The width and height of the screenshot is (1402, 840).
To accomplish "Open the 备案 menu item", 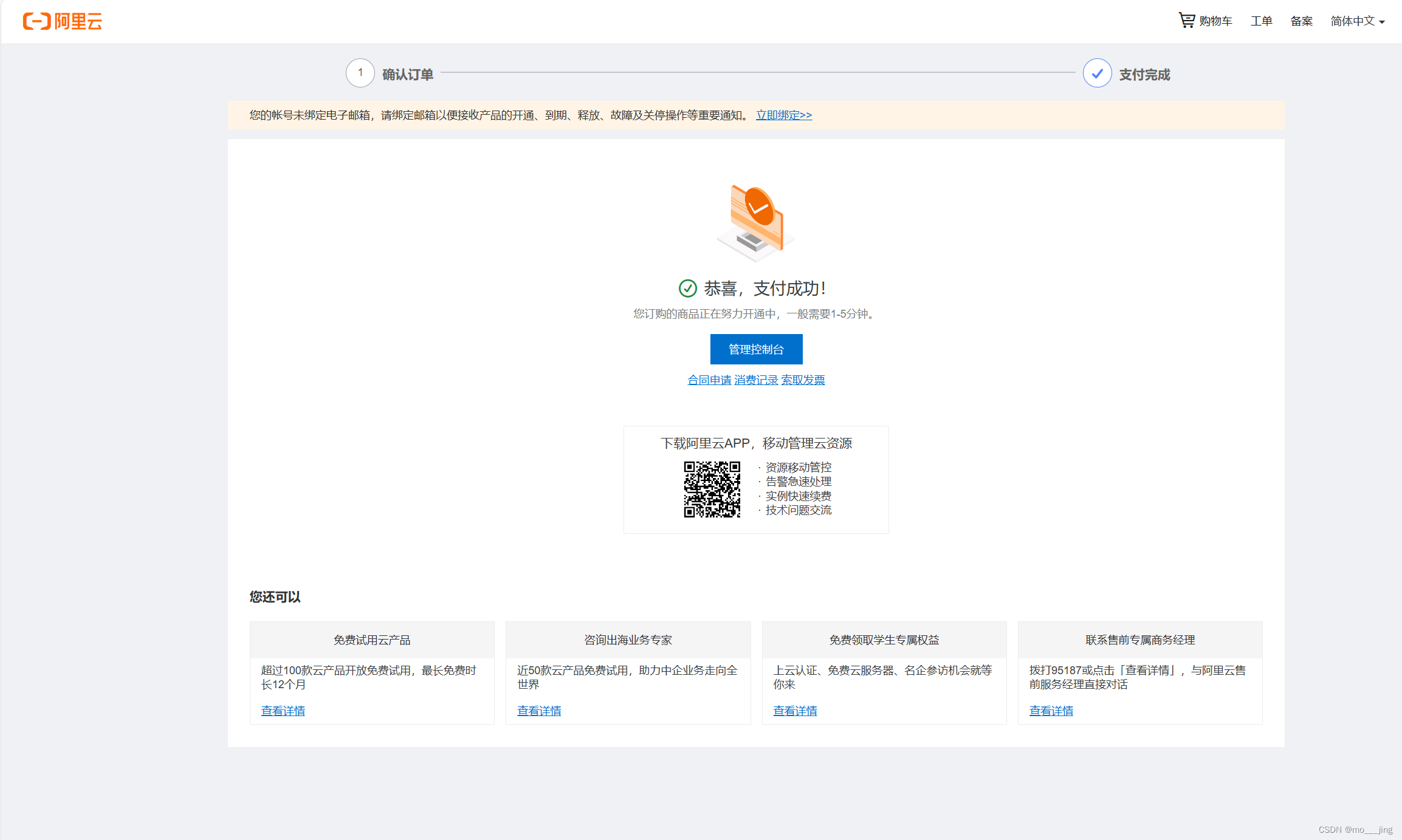I will (1301, 21).
